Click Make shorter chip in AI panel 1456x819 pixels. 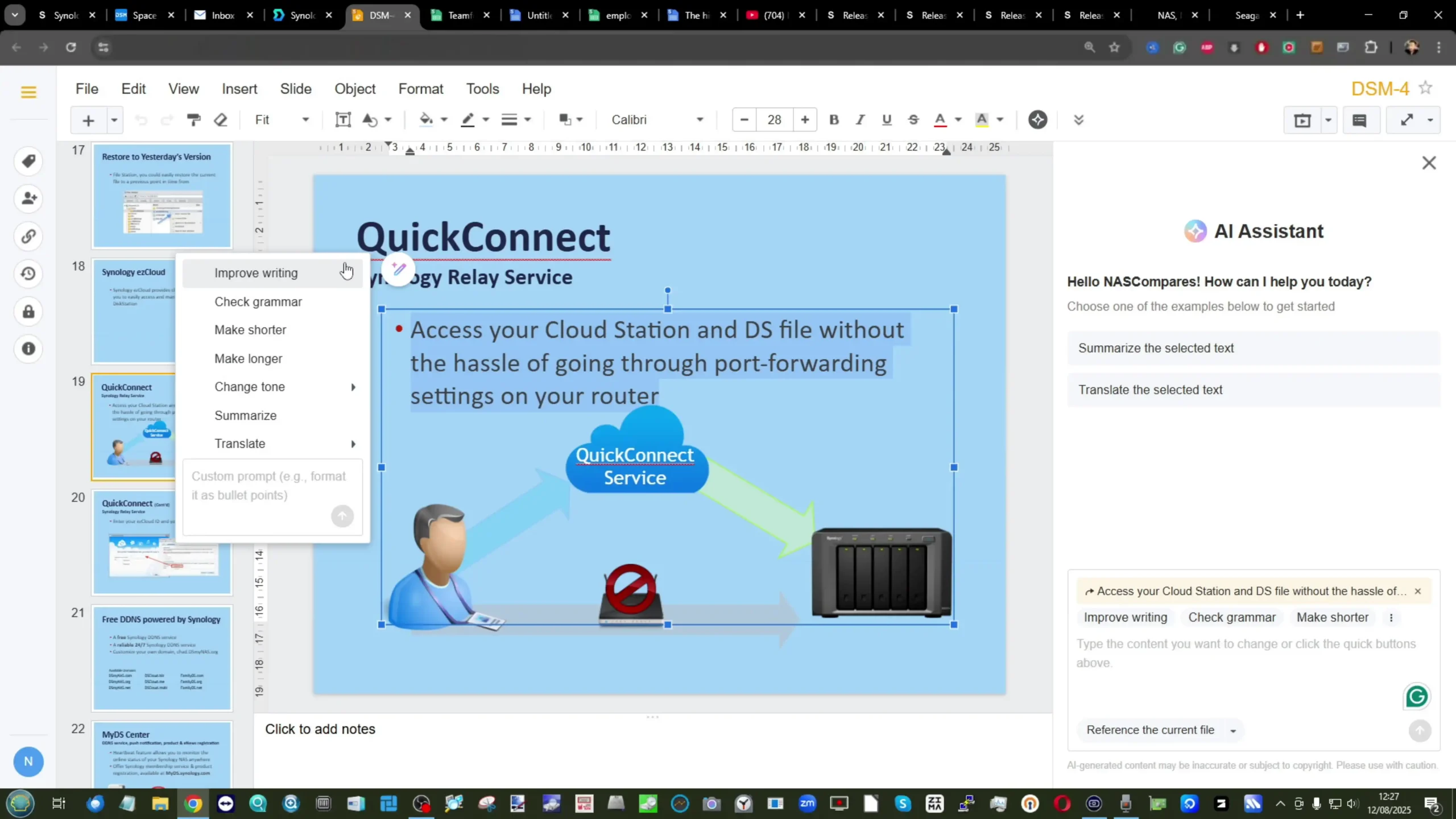[x=1332, y=617]
